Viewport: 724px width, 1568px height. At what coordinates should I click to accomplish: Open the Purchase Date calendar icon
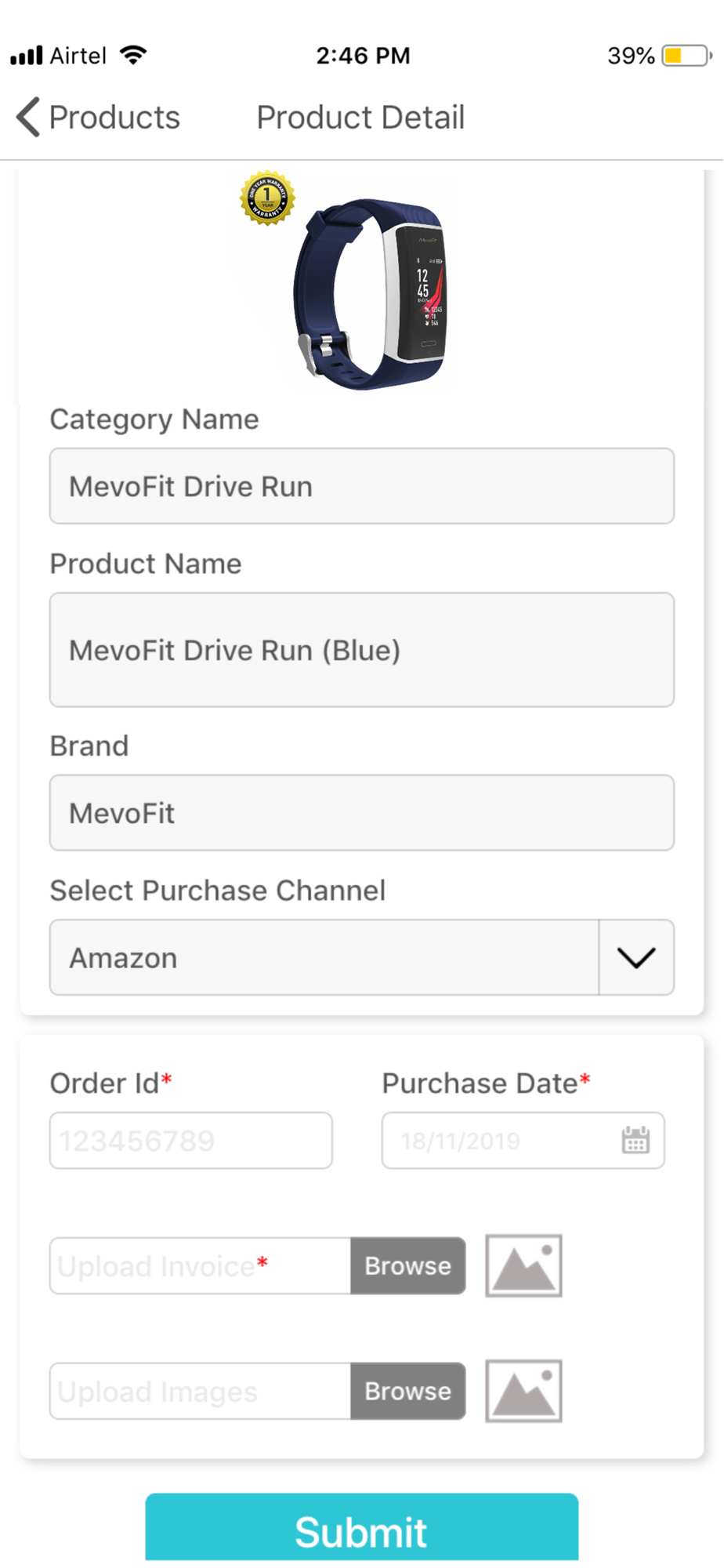pyautogui.click(x=635, y=1140)
